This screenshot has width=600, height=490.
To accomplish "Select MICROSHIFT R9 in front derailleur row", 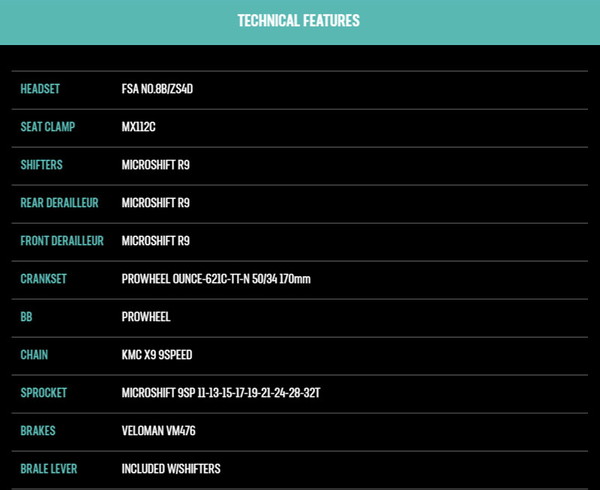I will coord(155,241).
